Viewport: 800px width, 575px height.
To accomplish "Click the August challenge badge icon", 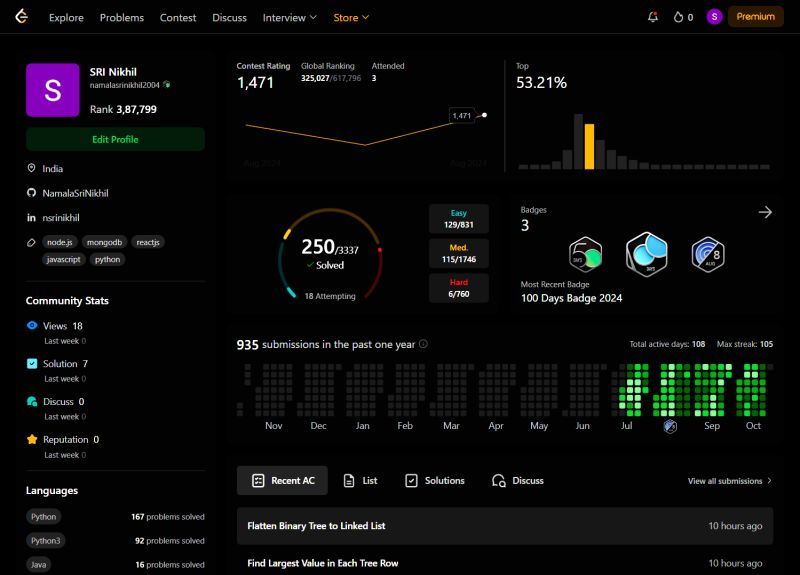I will 708,254.
